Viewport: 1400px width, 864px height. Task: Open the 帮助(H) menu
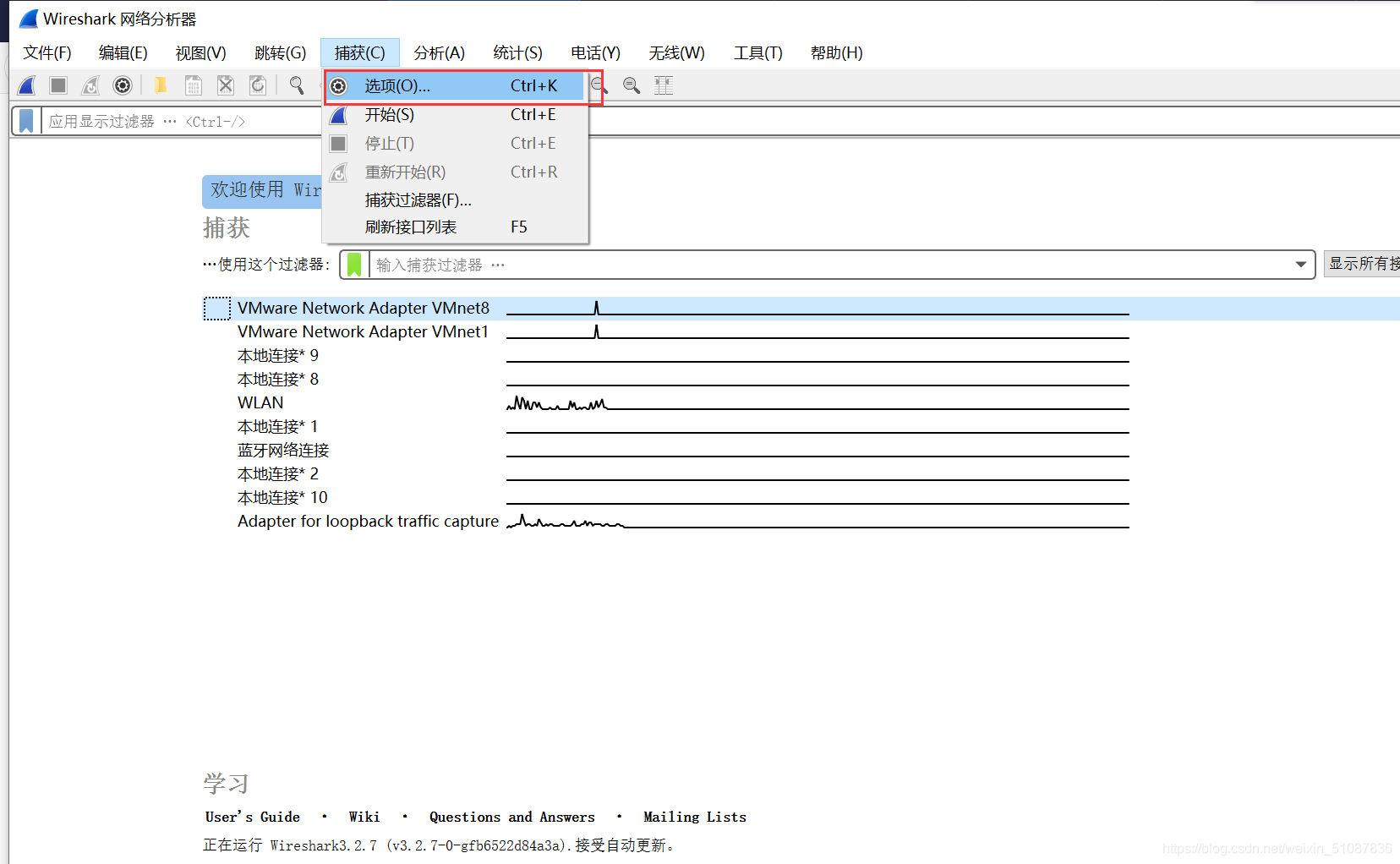[x=837, y=52]
